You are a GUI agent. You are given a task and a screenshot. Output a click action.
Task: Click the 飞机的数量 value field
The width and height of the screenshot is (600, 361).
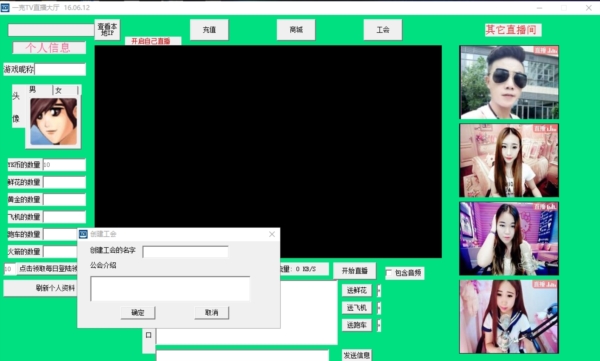[64, 217]
